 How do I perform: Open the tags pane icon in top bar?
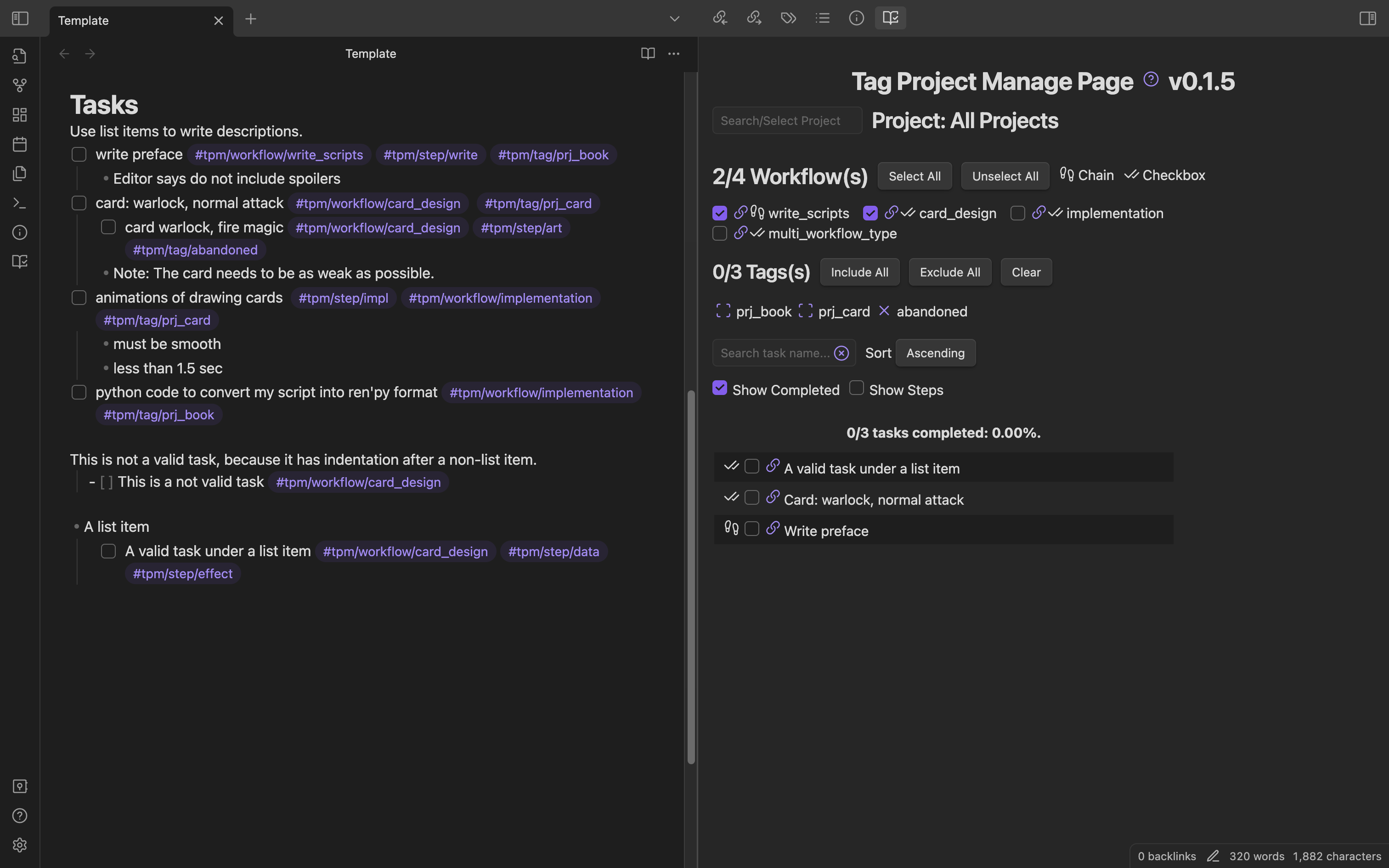788,18
